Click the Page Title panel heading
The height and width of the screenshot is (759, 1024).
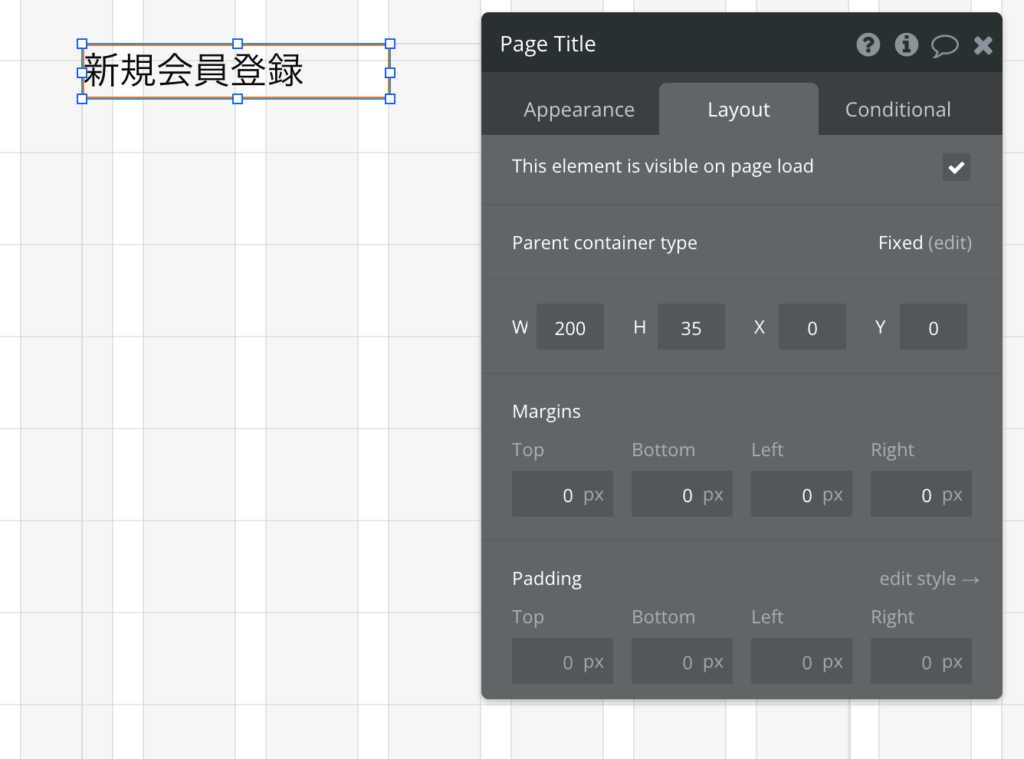pyautogui.click(x=547, y=44)
